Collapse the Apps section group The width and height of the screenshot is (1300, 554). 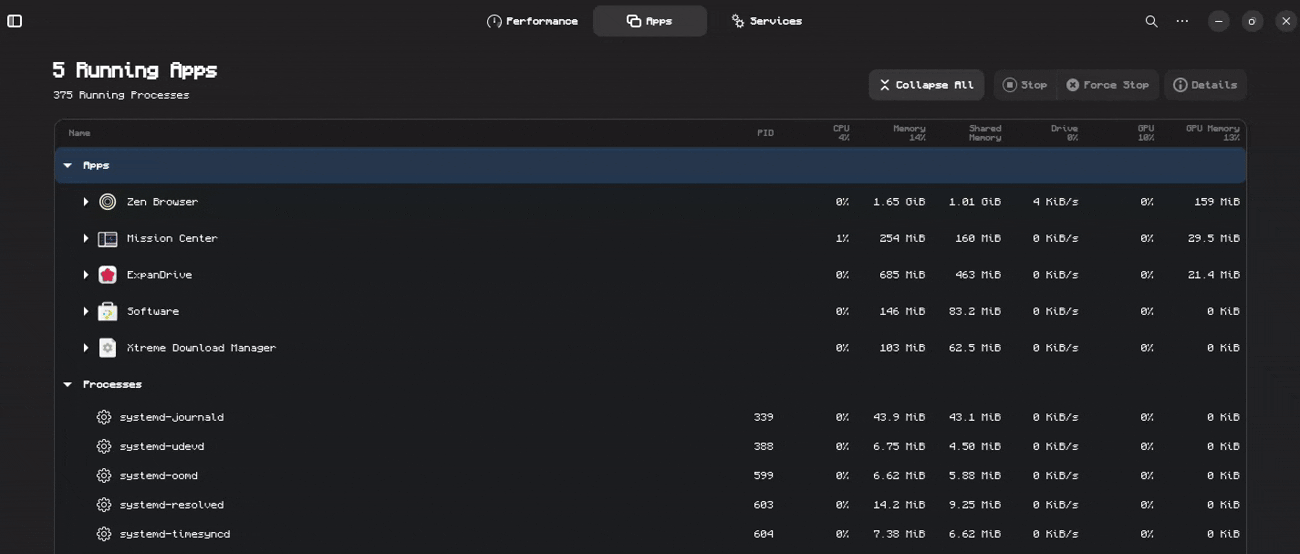pos(68,165)
